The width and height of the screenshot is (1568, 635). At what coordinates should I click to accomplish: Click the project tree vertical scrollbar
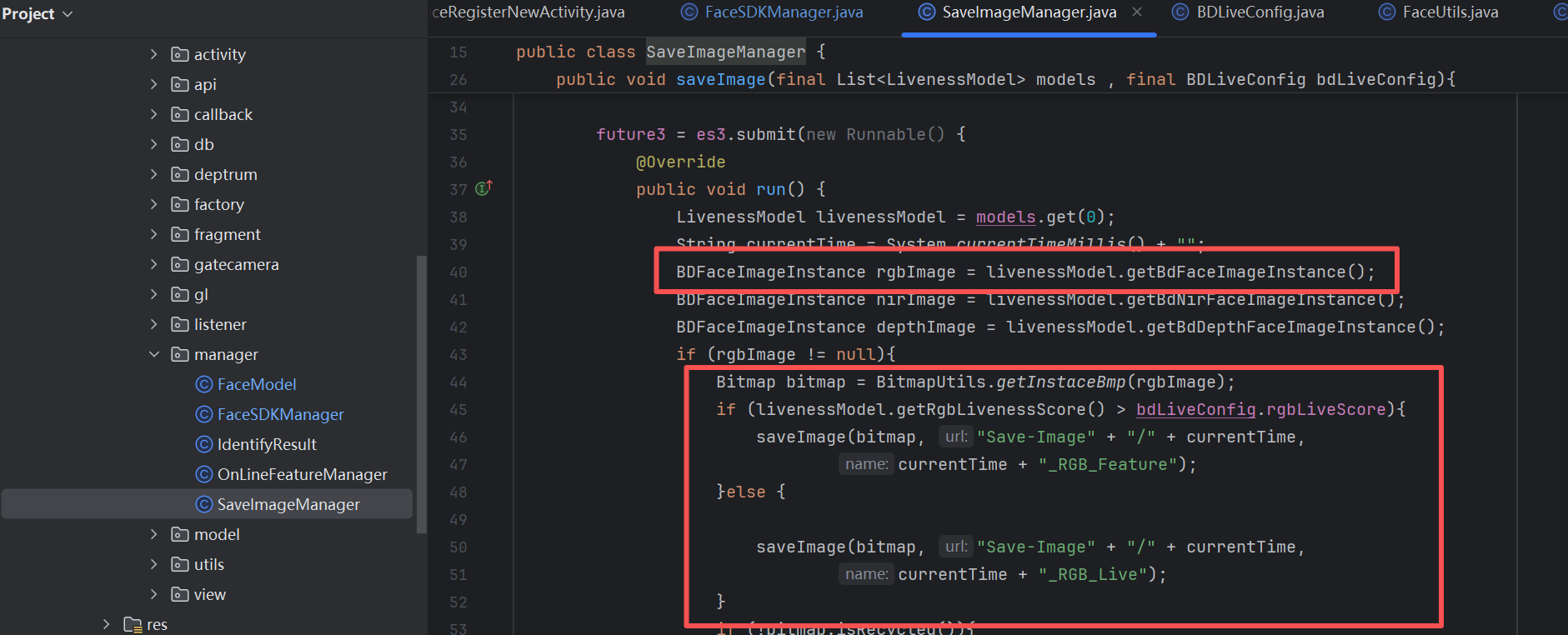pyautogui.click(x=421, y=392)
